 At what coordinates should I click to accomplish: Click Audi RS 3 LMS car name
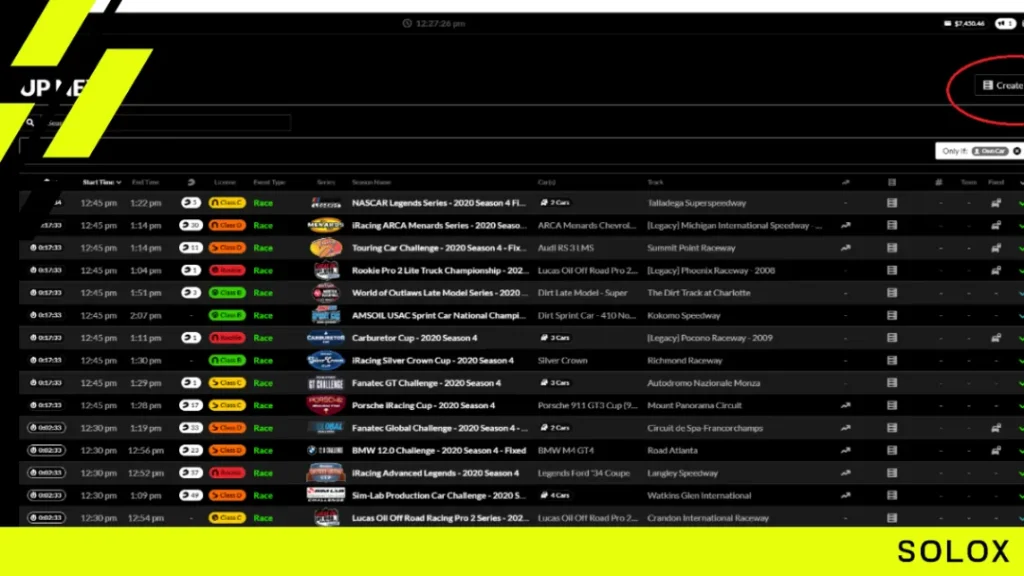click(x=566, y=248)
